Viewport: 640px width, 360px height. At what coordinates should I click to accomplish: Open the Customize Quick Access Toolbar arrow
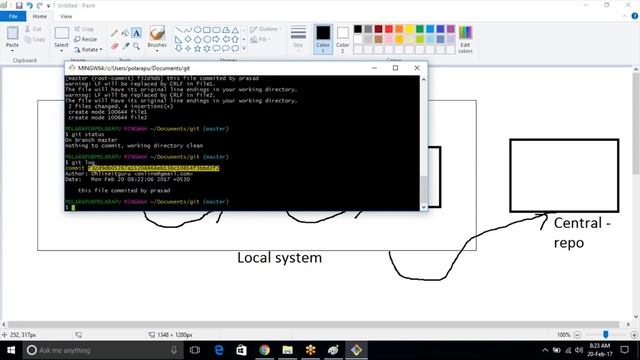pyautogui.click(x=49, y=6)
